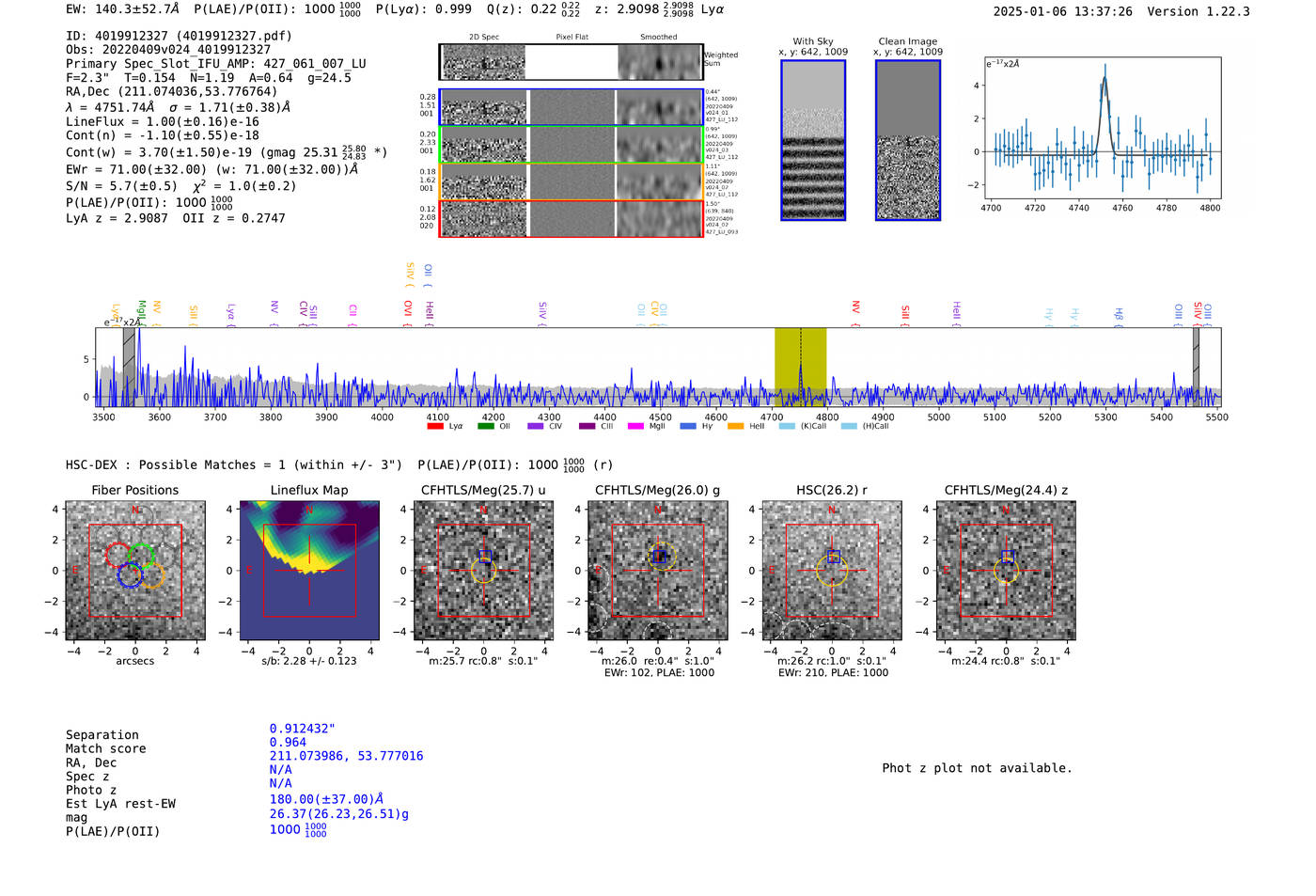Click the red fiber circle in Fiber Positions
The image size is (1316, 896).
[x=117, y=556]
